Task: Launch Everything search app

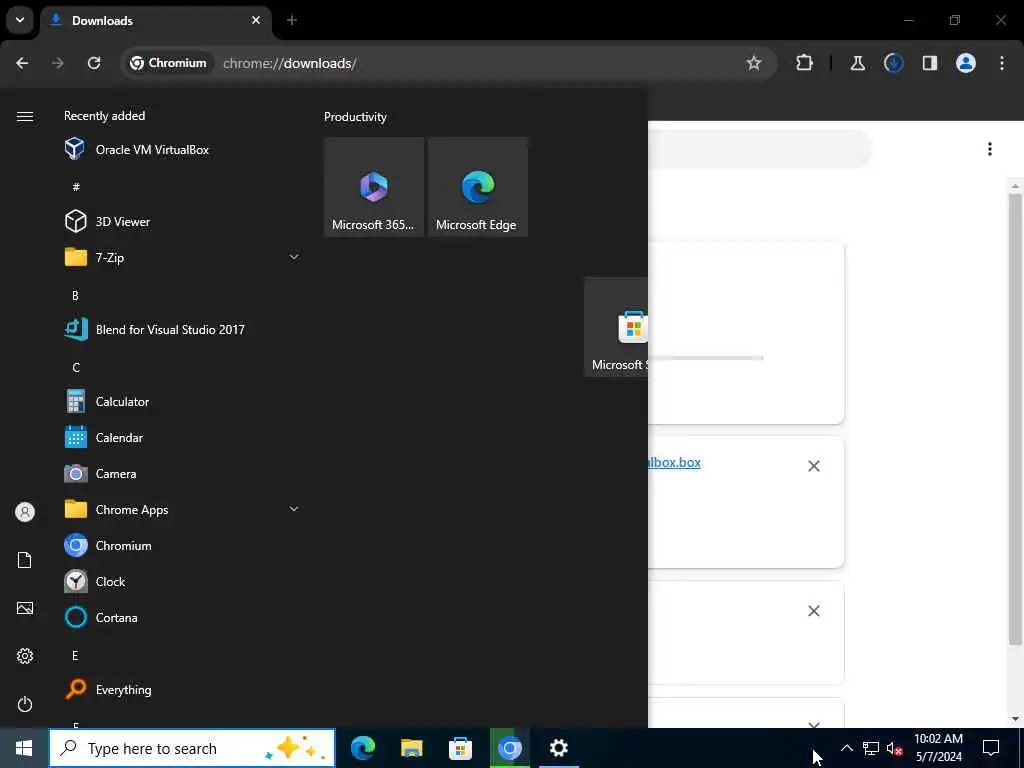Action: [x=183, y=689]
